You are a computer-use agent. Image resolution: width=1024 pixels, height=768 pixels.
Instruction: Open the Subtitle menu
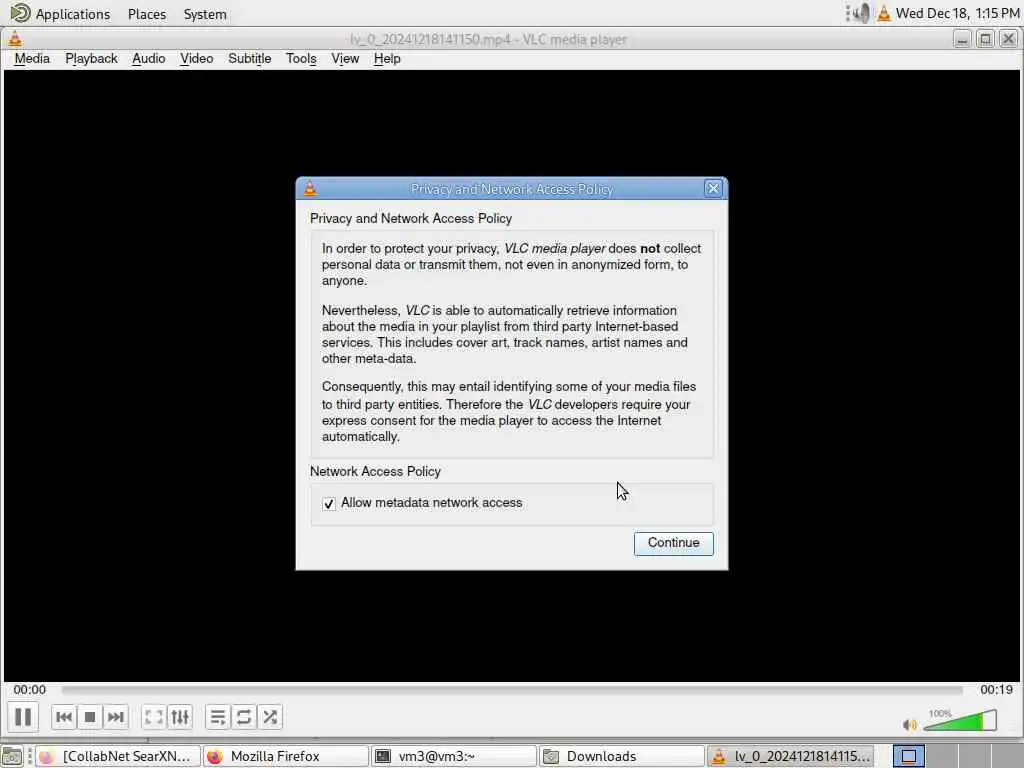click(x=249, y=59)
